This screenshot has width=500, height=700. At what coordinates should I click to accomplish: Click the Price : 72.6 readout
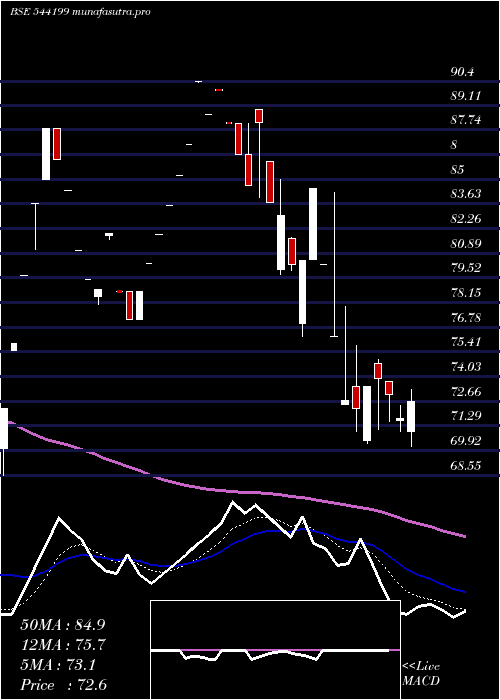coord(63,685)
